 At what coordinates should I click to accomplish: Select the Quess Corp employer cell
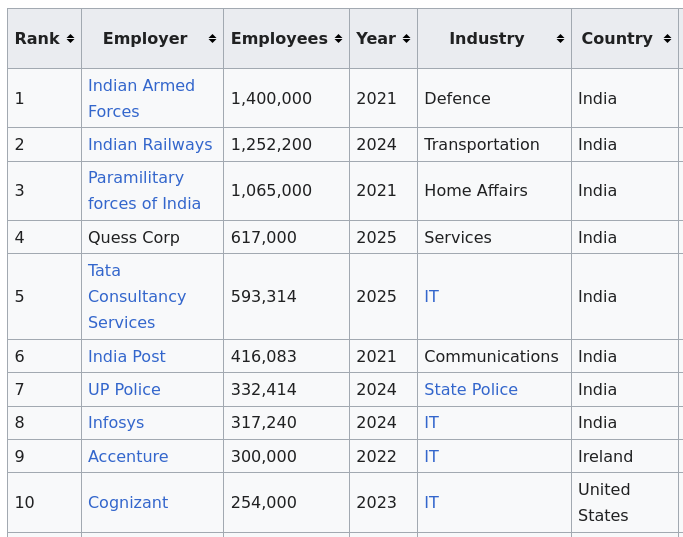(134, 238)
